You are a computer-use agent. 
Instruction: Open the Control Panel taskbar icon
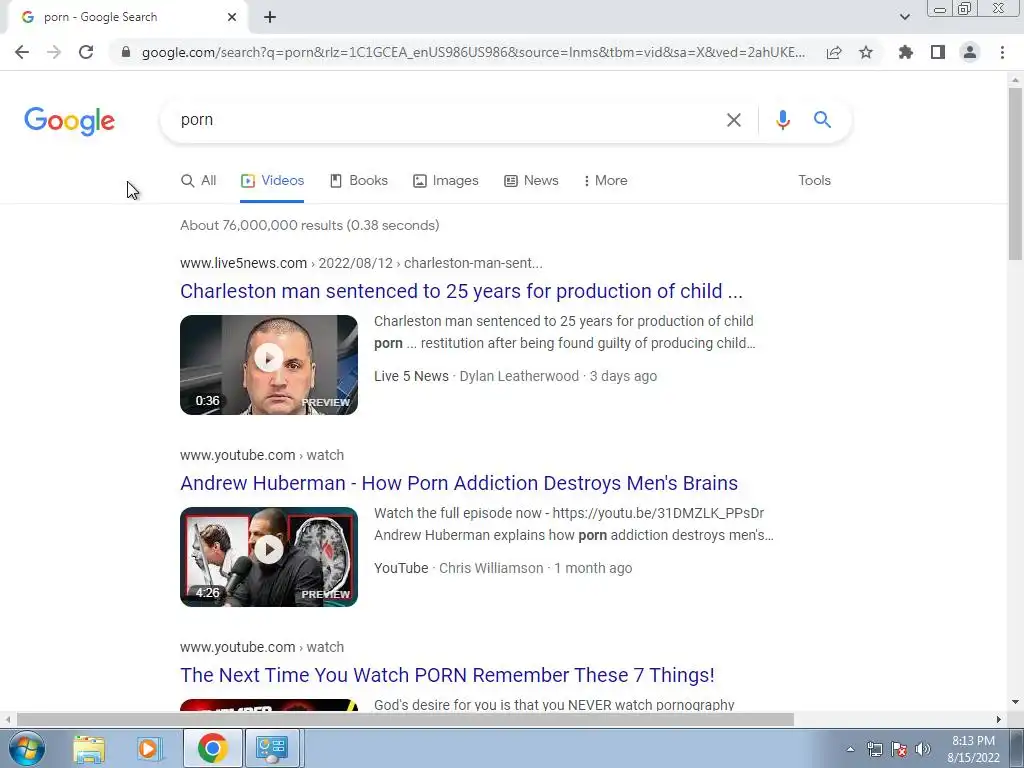coord(272,748)
